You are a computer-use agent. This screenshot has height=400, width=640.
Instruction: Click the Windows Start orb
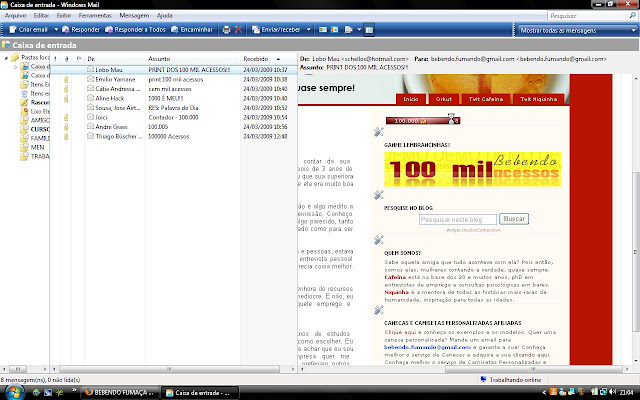point(13,393)
